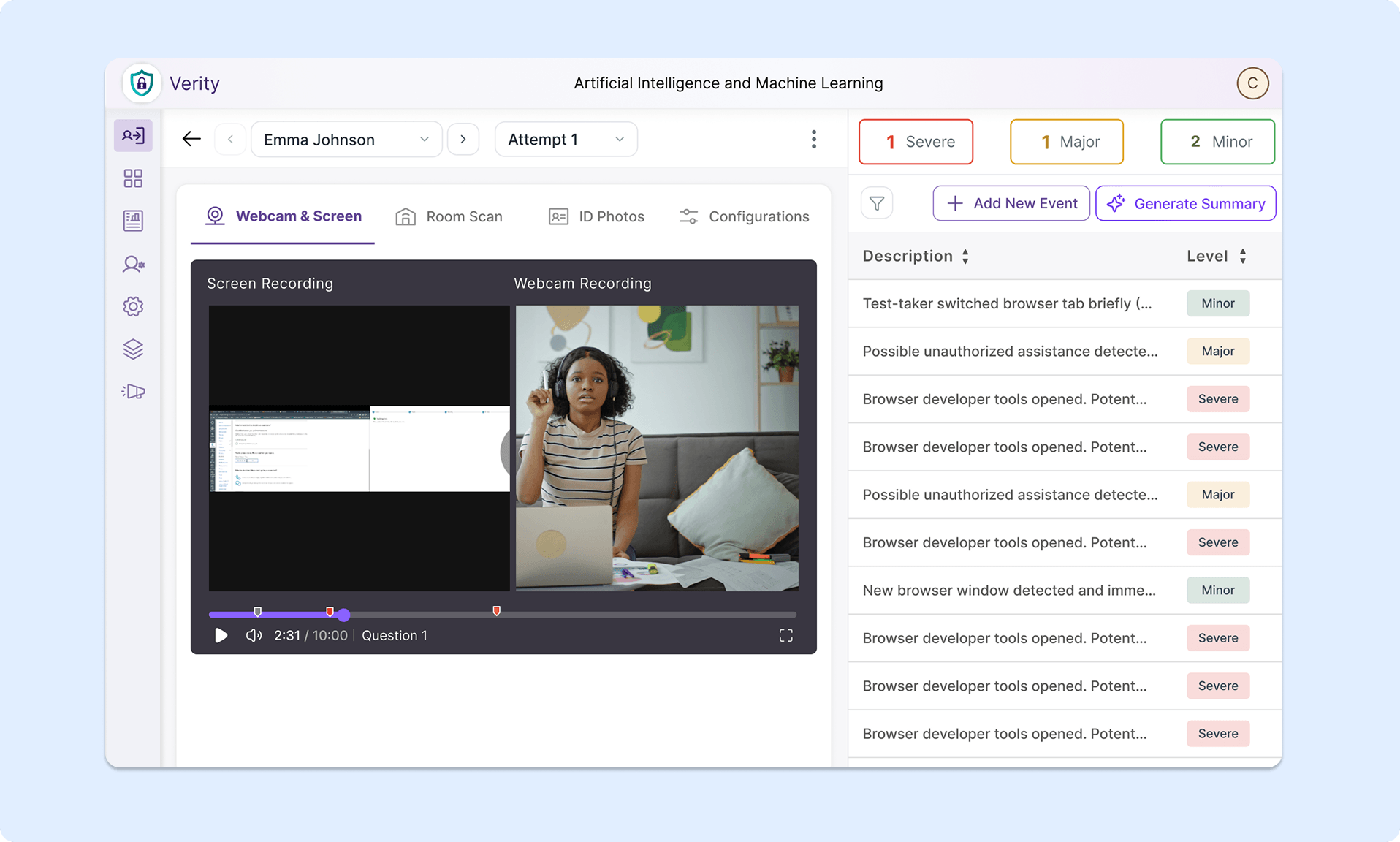
Task: Switch to Webcam & Screen tab
Action: (283, 216)
